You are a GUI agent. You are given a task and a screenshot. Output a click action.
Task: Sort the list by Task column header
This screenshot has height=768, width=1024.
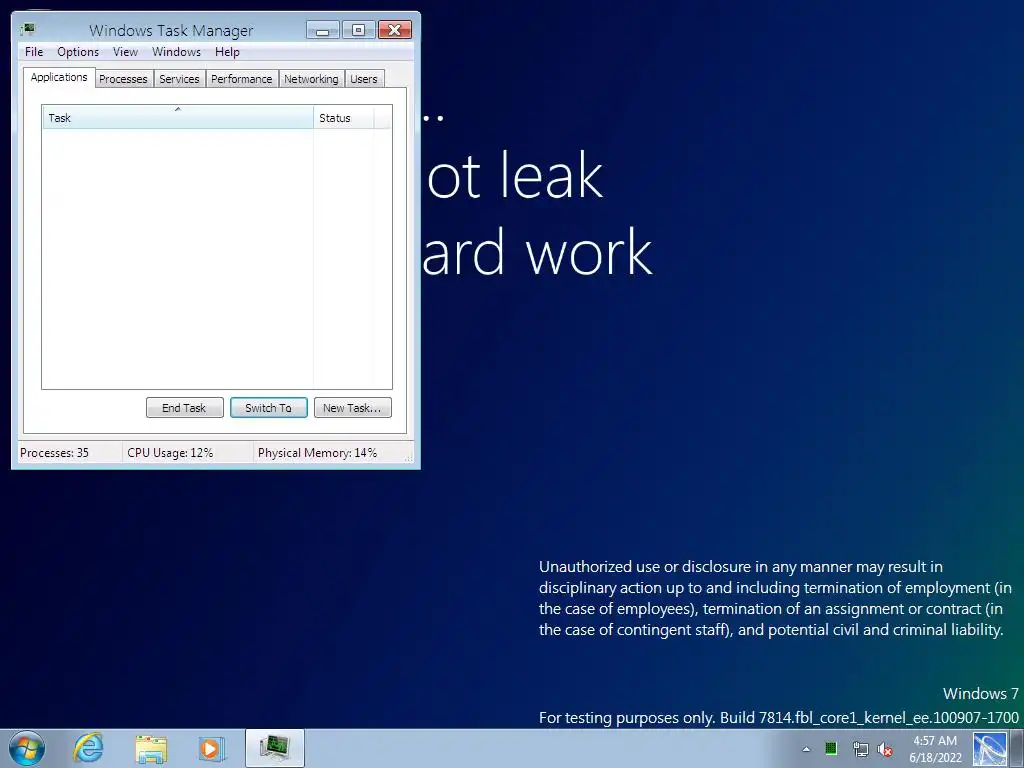pyautogui.click(x=178, y=118)
